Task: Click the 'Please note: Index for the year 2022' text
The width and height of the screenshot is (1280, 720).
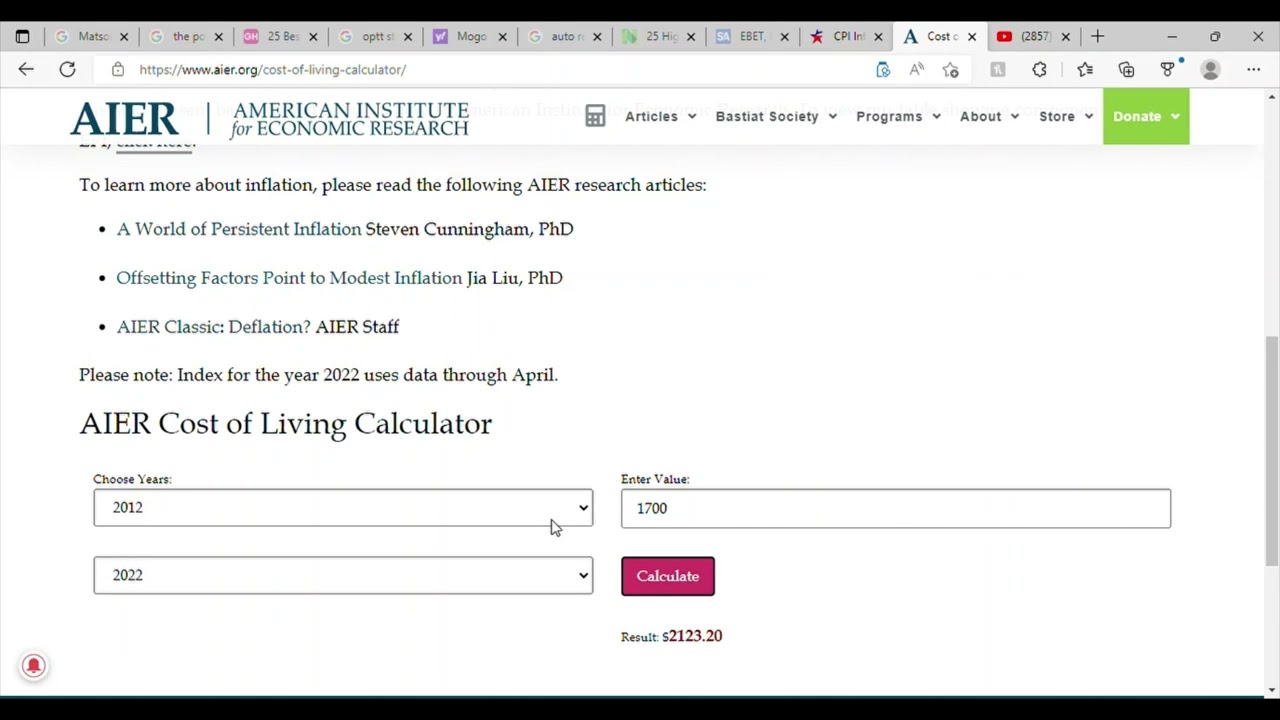Action: pyautogui.click(x=318, y=375)
